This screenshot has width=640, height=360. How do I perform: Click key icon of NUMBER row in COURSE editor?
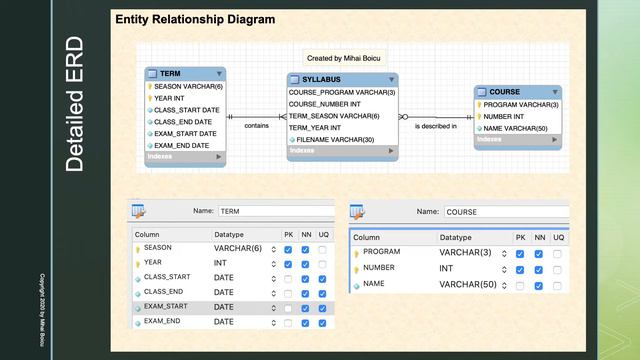(356, 270)
